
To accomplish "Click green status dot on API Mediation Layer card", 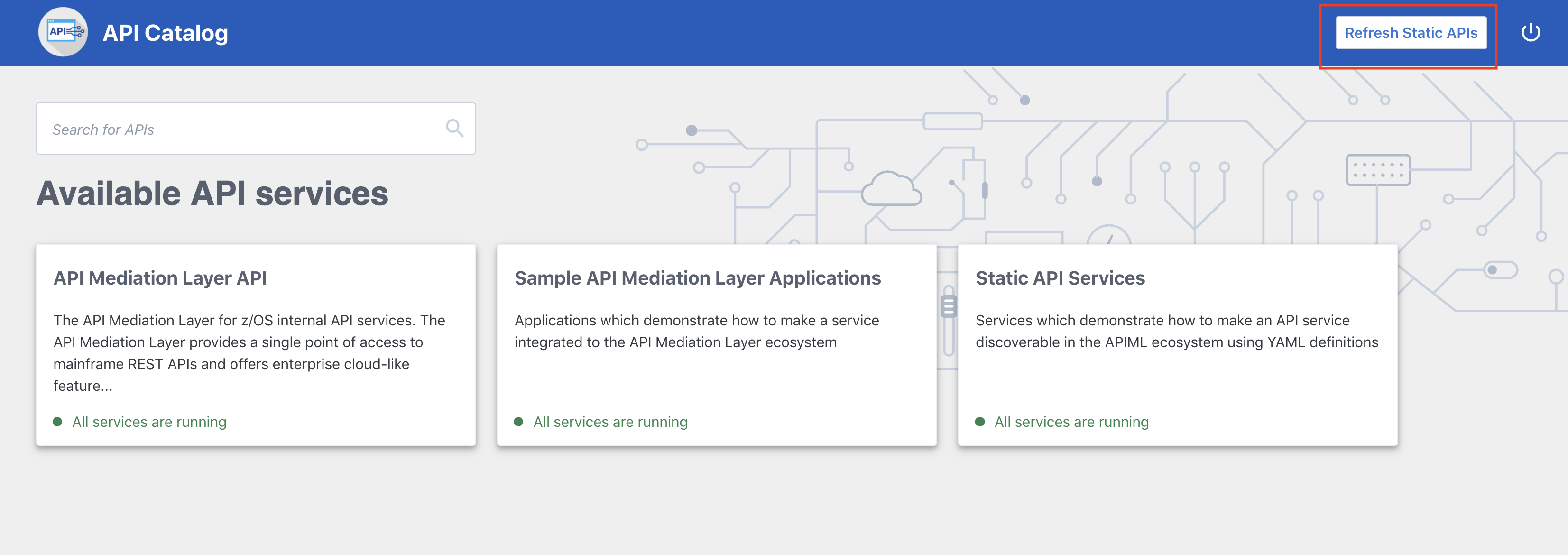I will point(58,422).
